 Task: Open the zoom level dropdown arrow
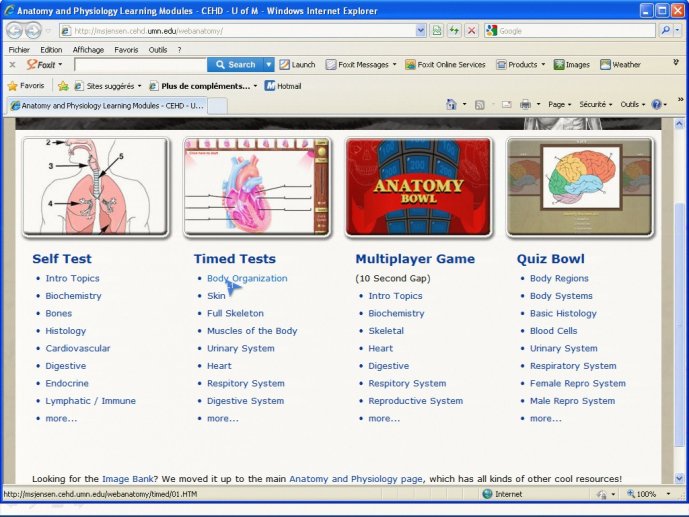point(668,494)
